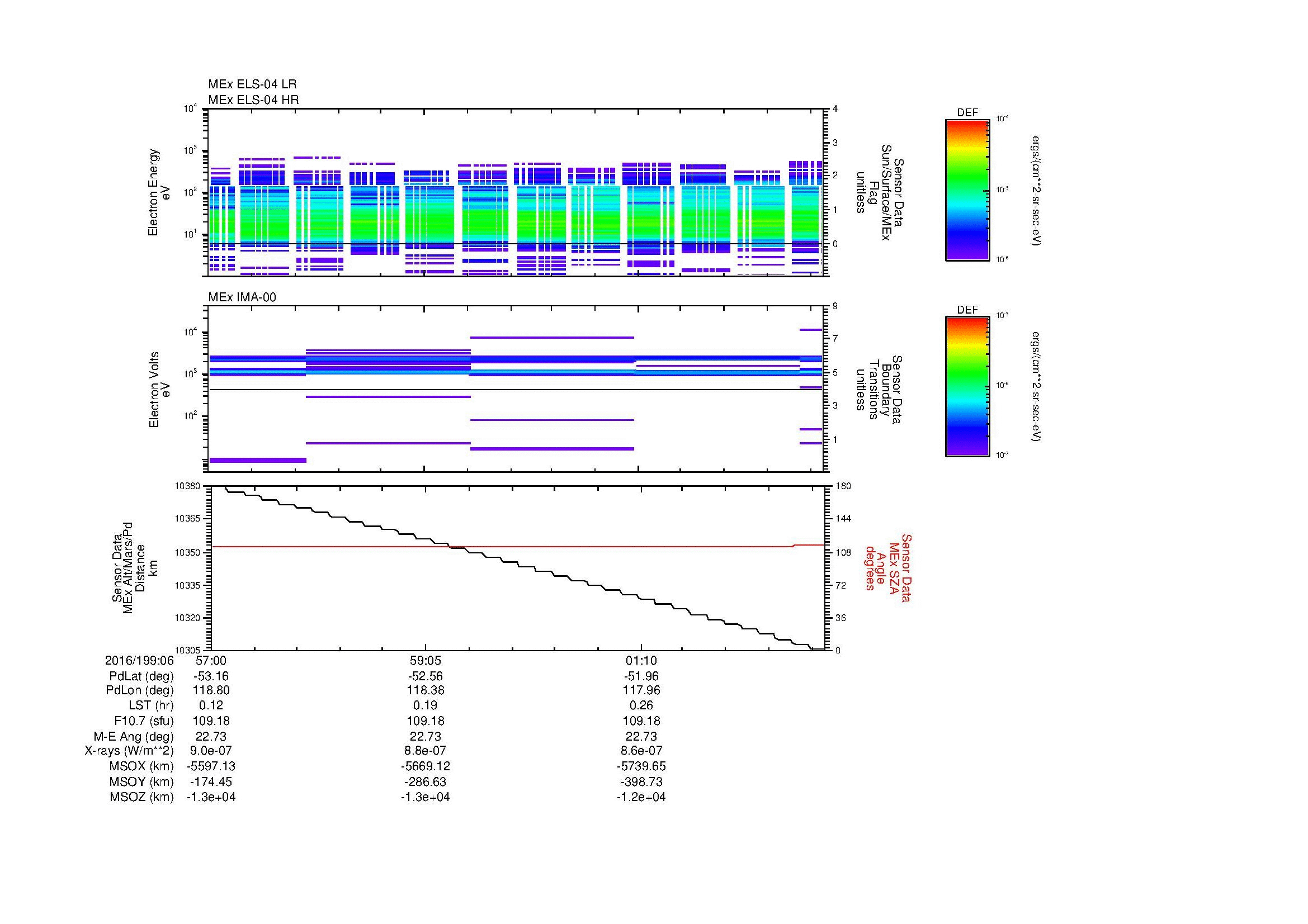Click the PdLon value '118.80'
This screenshot has width=1308, height=924.
[211, 690]
